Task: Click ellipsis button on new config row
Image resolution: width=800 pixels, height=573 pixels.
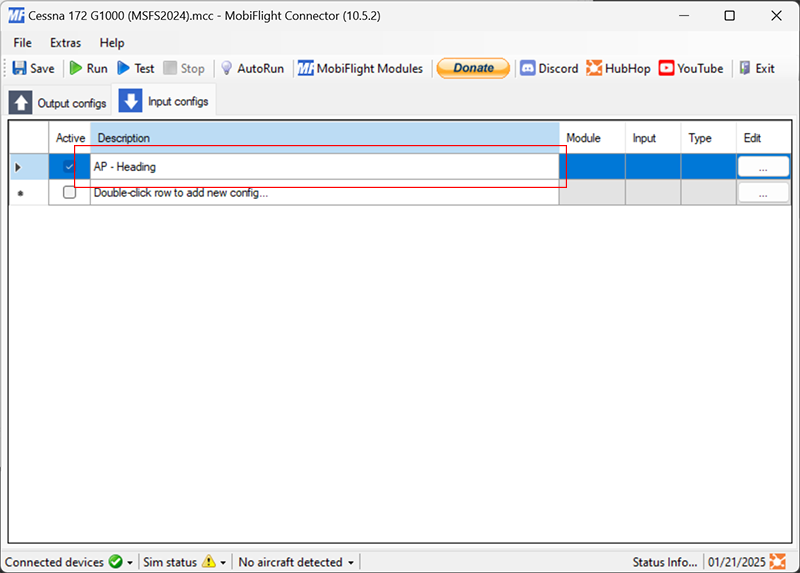Action: click(763, 193)
